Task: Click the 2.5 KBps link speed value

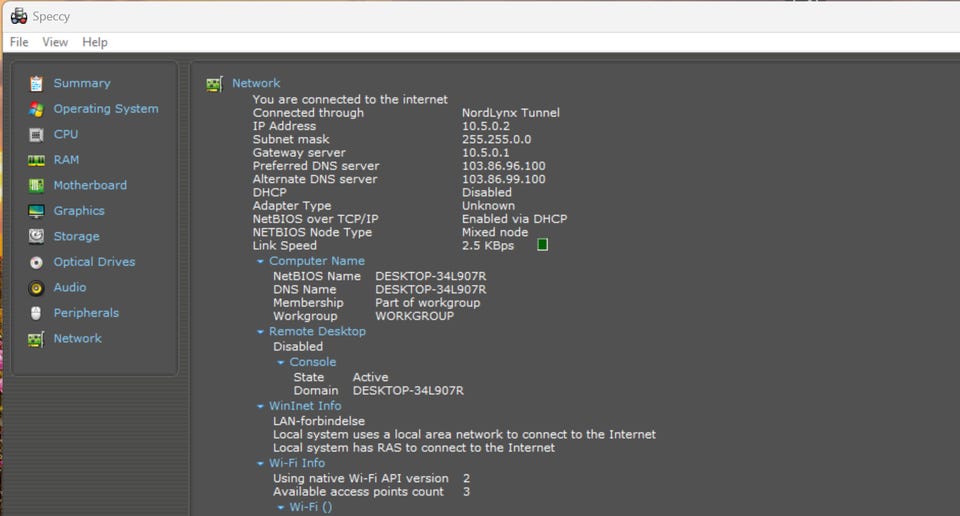Action: (488, 245)
